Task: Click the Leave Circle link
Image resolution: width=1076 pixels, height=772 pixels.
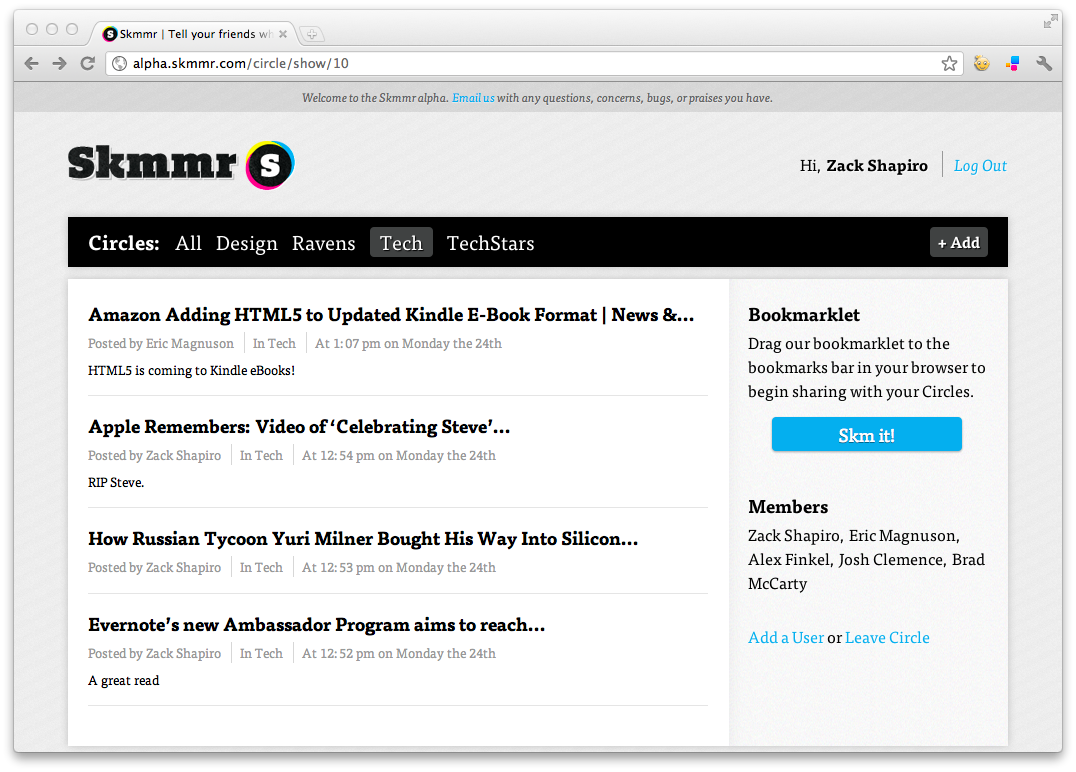Action: [x=887, y=638]
